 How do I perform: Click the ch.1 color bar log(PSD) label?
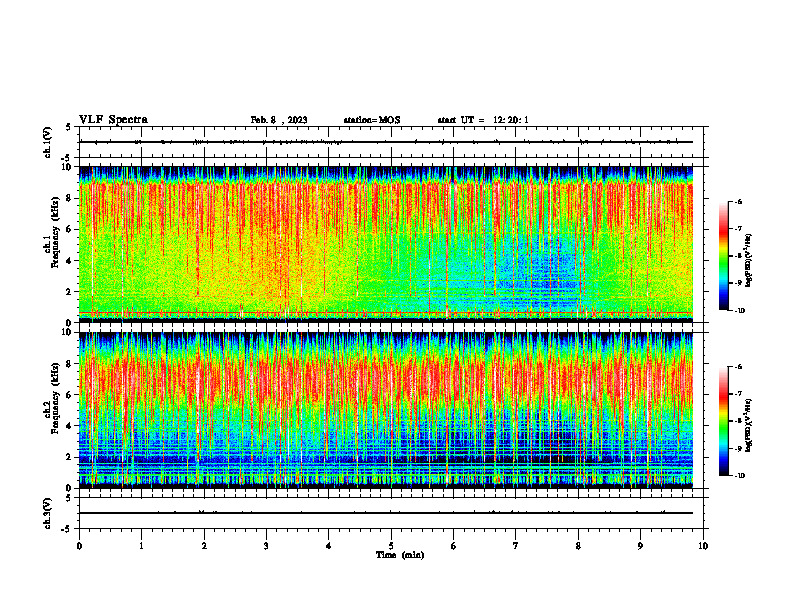[x=749, y=261]
